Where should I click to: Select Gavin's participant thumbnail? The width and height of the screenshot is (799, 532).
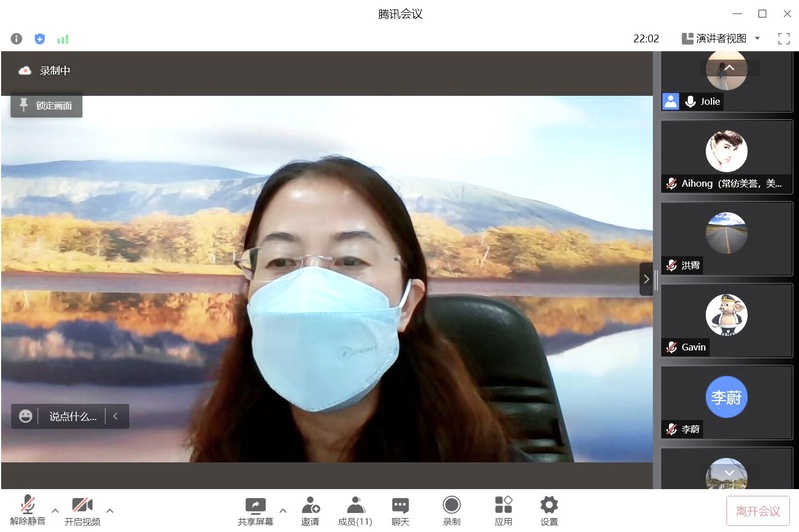coord(726,319)
